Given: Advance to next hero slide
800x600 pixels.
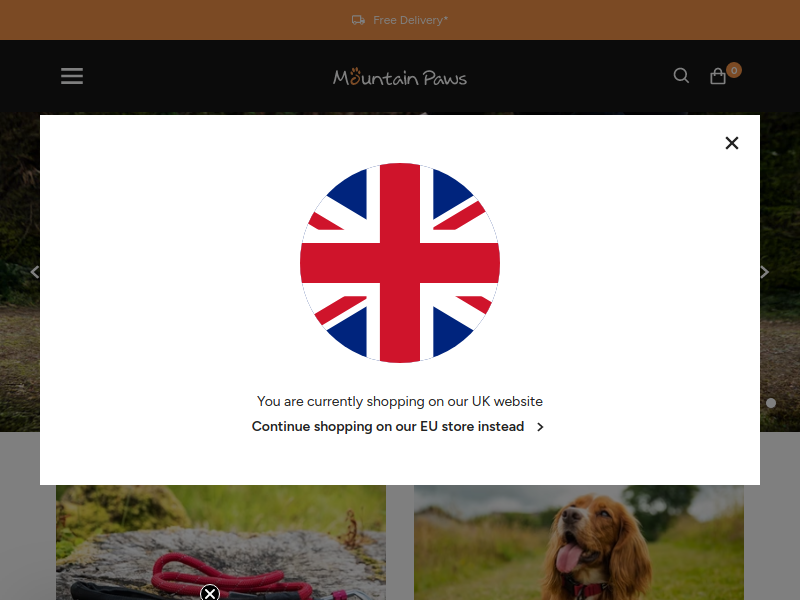Looking at the screenshot, I should [764, 272].
